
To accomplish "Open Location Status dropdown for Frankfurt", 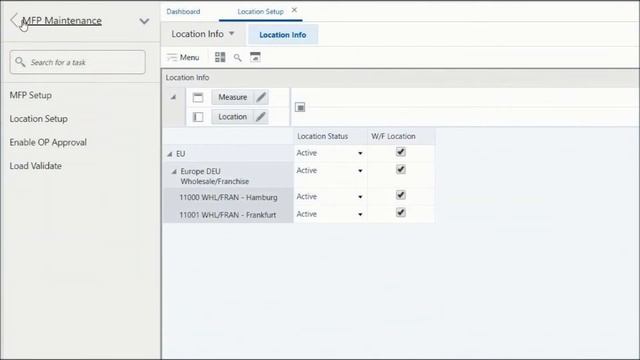I will pyautogui.click(x=360, y=215).
